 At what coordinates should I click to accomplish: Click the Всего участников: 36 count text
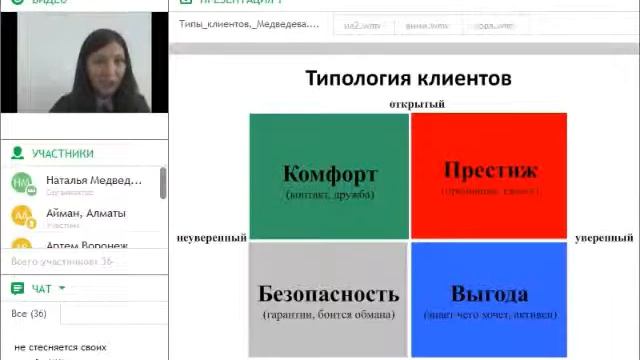click(x=62, y=261)
